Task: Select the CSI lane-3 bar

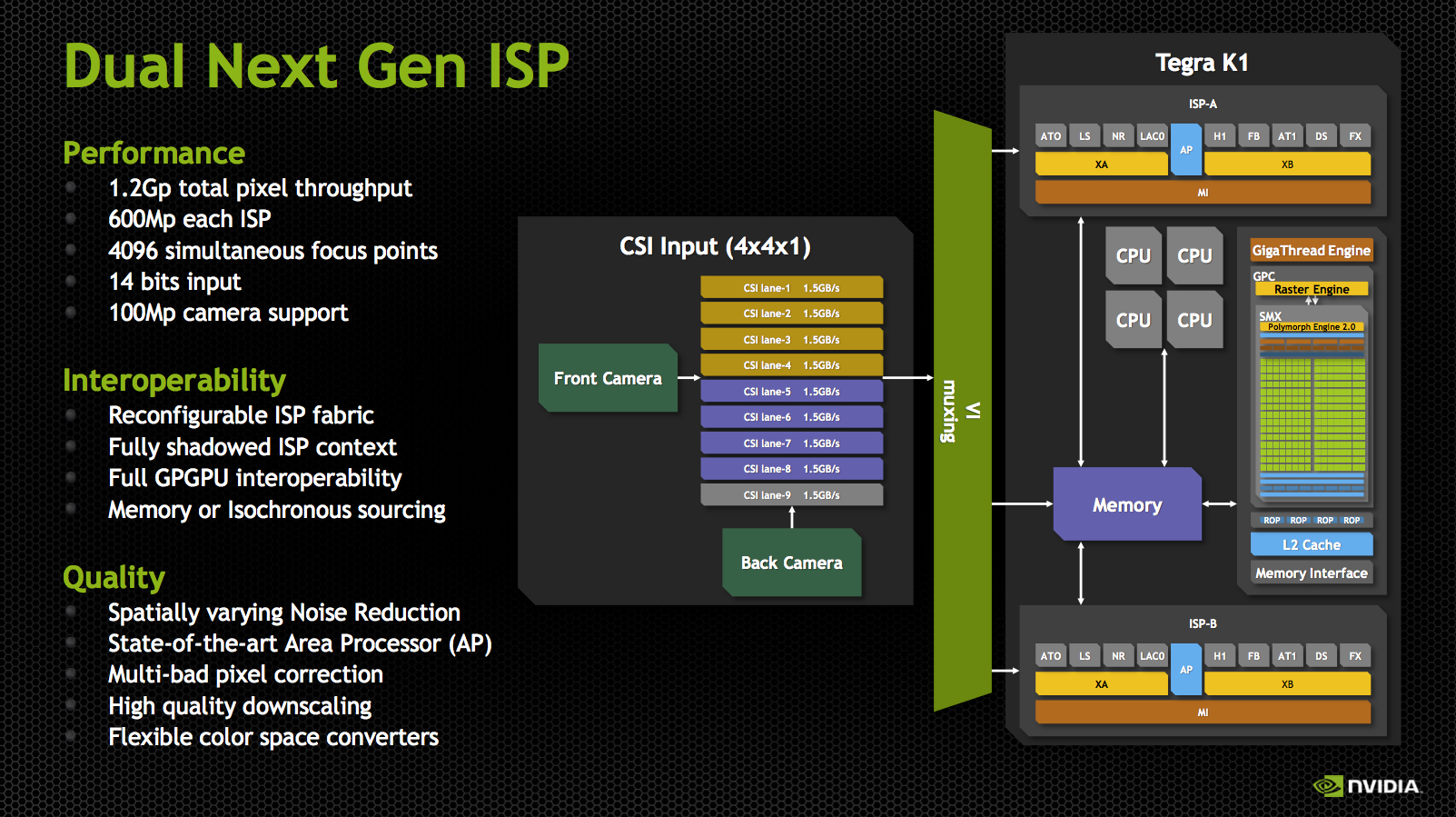Action: [x=791, y=340]
